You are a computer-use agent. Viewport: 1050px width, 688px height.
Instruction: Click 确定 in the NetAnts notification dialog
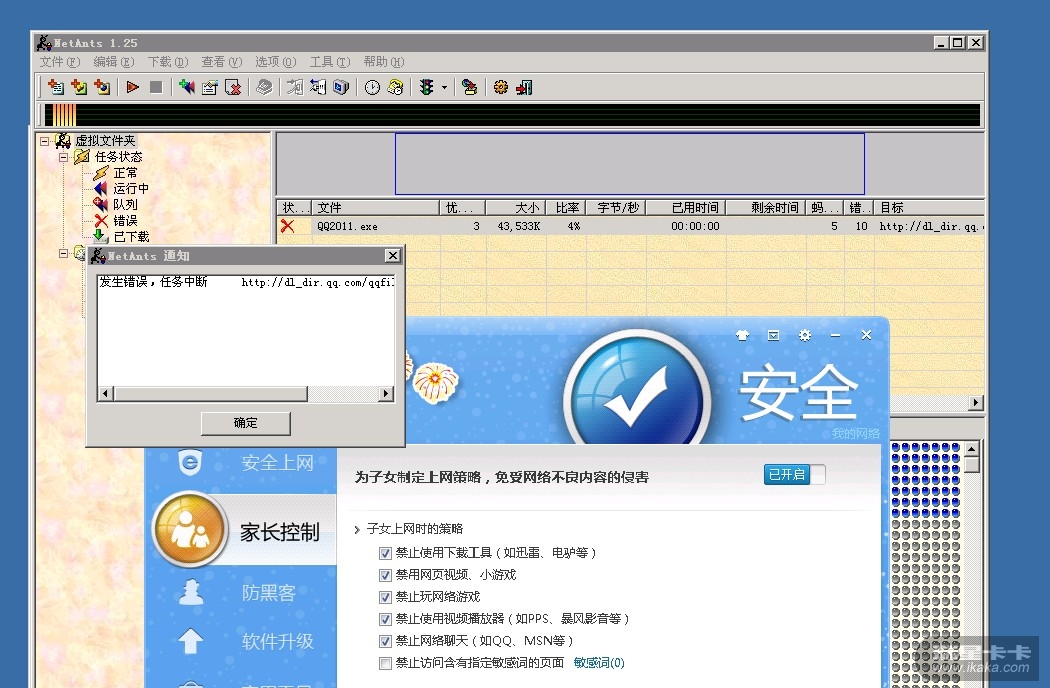[246, 423]
